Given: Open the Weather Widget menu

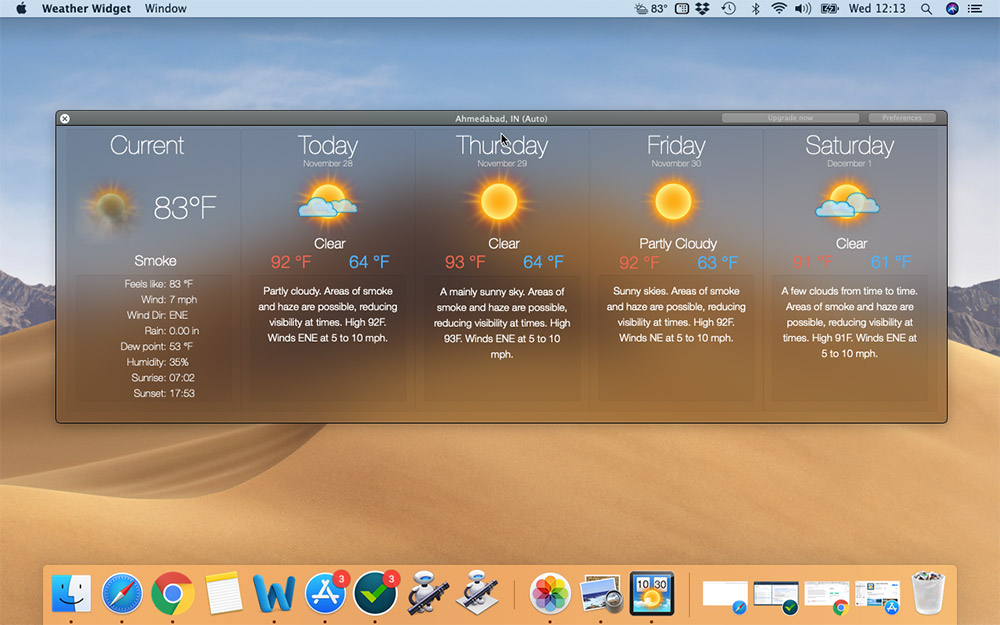Looking at the screenshot, I should point(86,8).
